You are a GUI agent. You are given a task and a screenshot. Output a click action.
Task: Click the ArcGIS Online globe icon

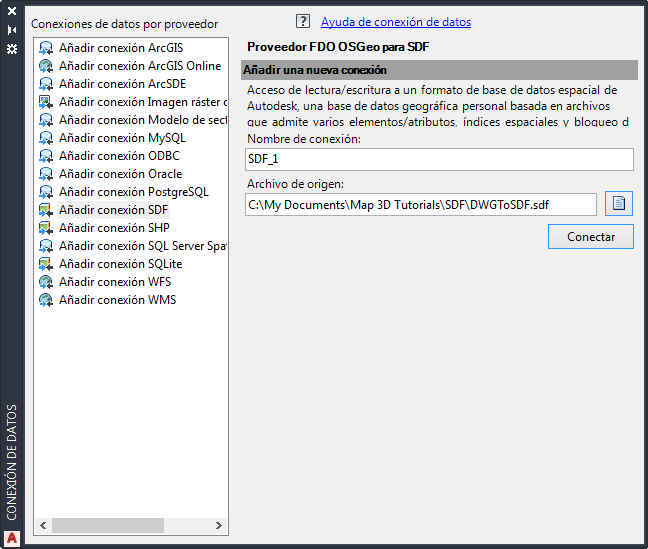46,66
